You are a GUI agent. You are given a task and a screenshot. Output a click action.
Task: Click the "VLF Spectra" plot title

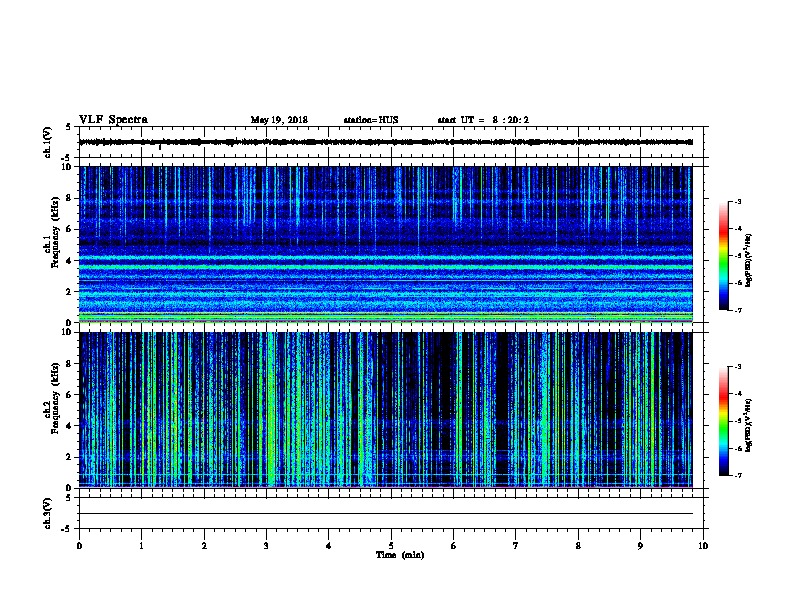pyautogui.click(x=113, y=120)
